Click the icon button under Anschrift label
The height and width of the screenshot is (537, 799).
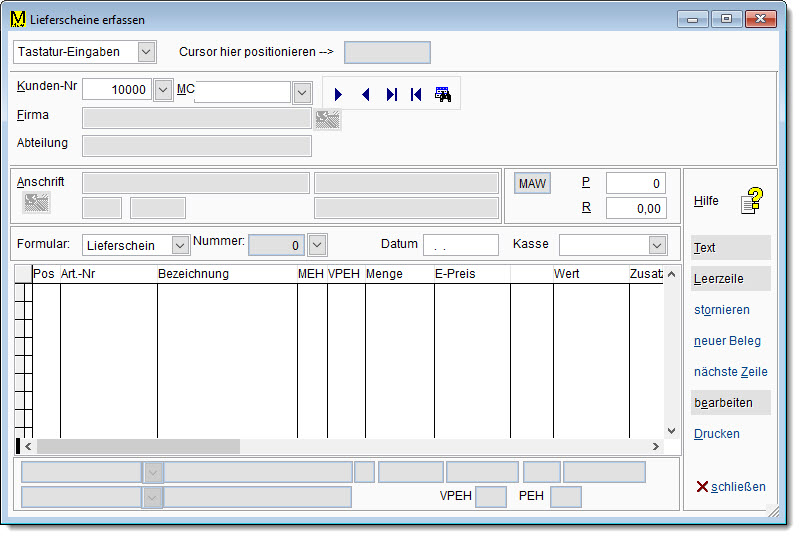37,203
